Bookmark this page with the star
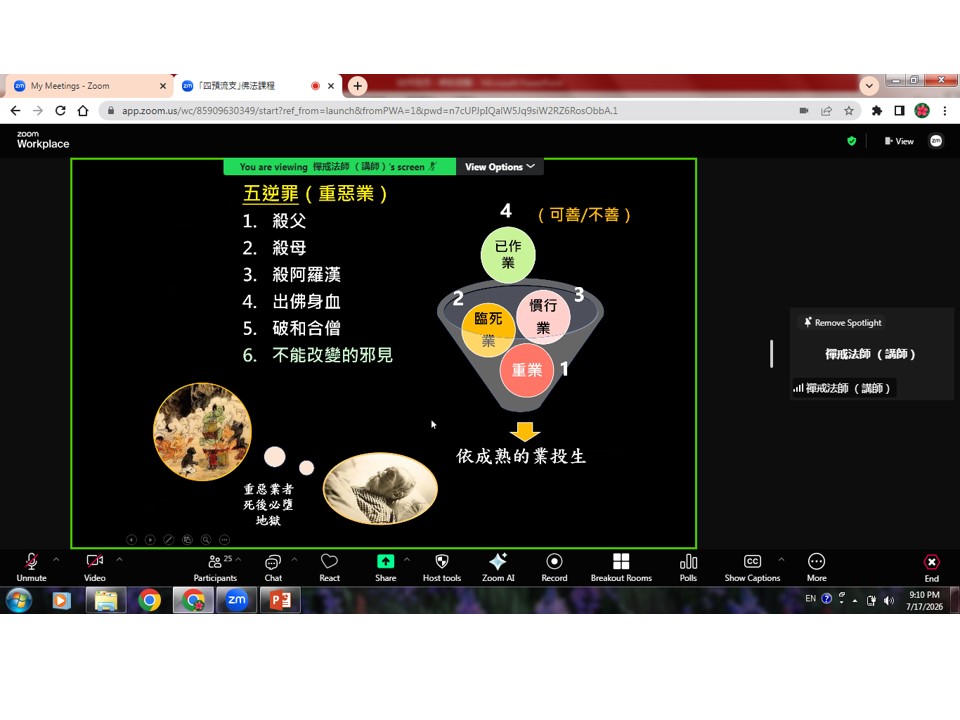The height and width of the screenshot is (720, 960). click(849, 111)
